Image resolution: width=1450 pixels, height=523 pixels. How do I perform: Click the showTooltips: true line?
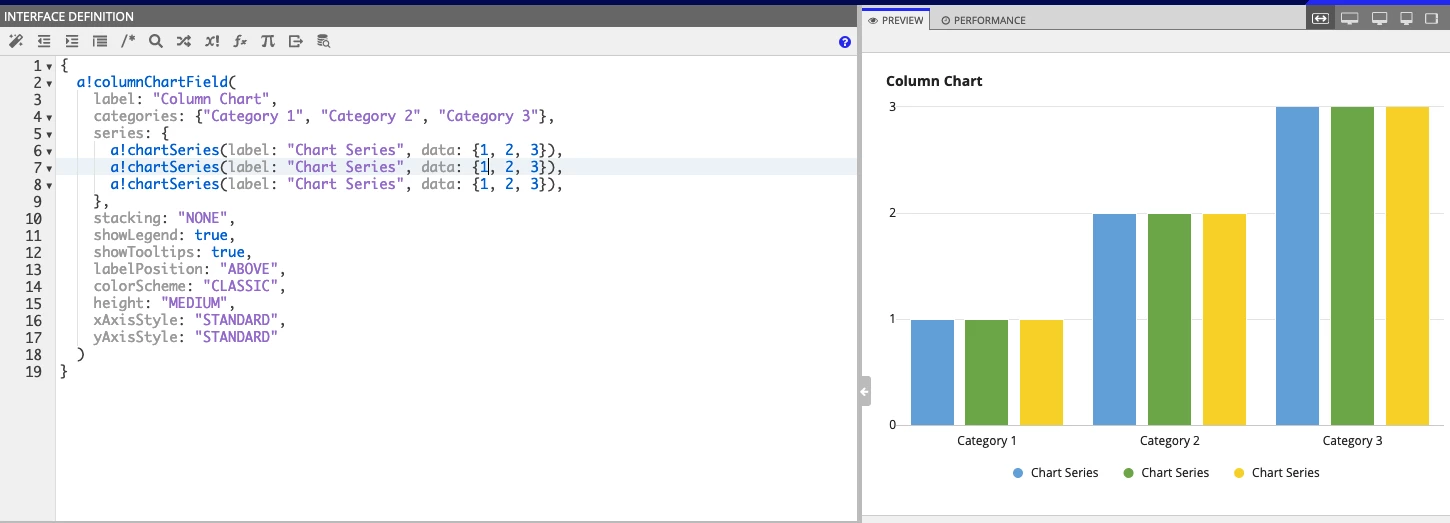(173, 252)
